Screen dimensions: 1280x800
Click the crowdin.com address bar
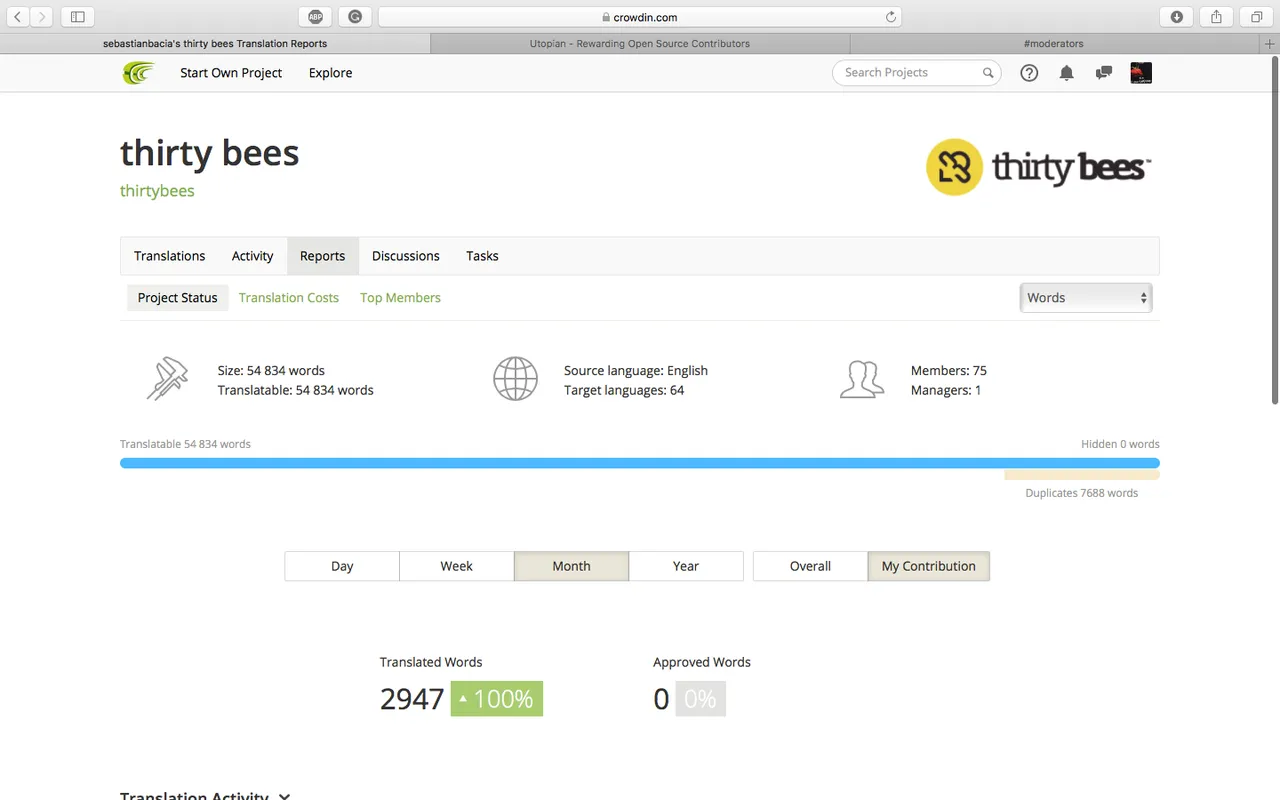(640, 17)
